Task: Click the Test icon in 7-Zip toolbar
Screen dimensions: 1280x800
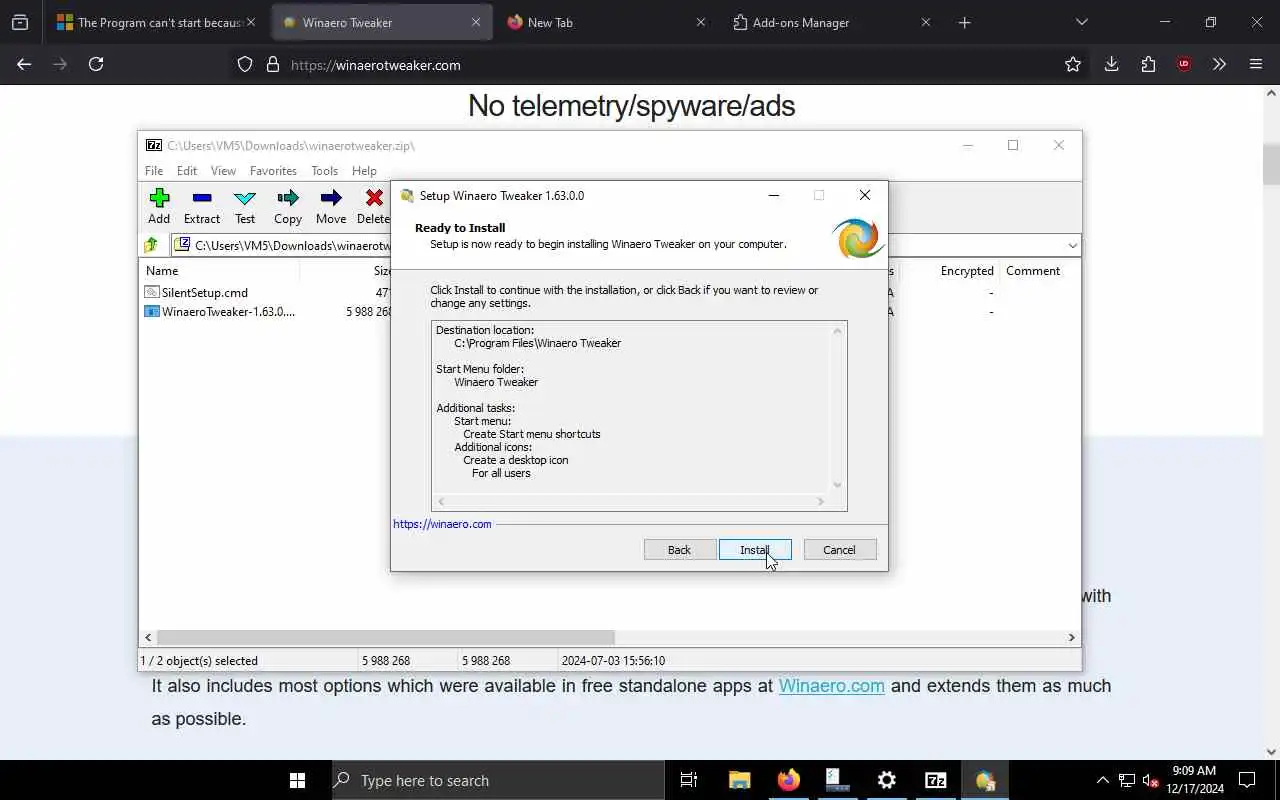Action: [245, 198]
